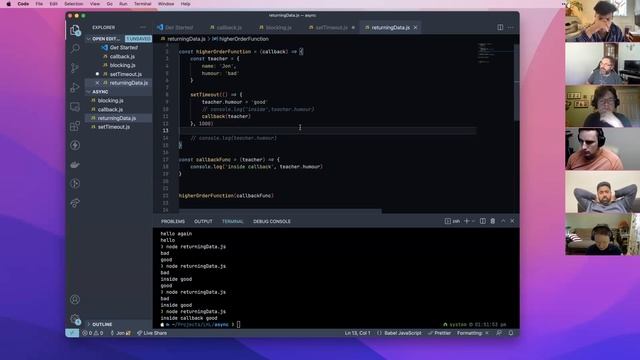Click the Split Terminal icon
The width and height of the screenshot is (640, 360).
[483, 221]
